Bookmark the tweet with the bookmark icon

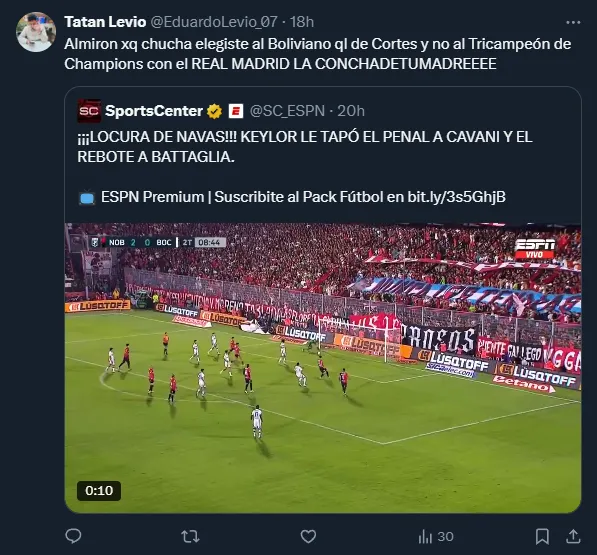pyautogui.click(x=542, y=537)
